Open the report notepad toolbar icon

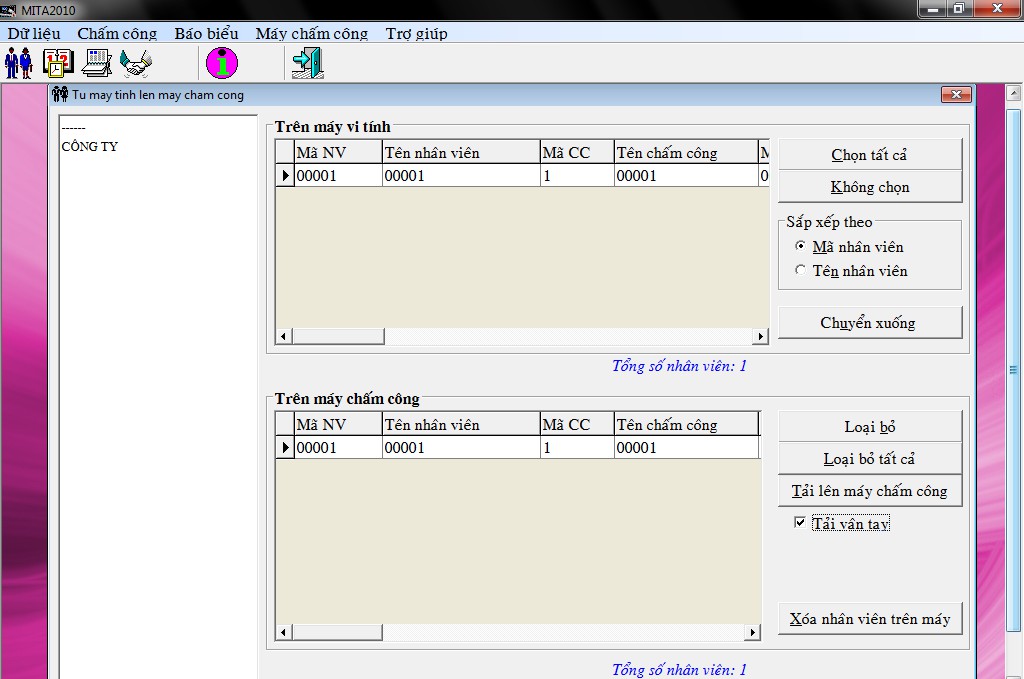point(97,63)
